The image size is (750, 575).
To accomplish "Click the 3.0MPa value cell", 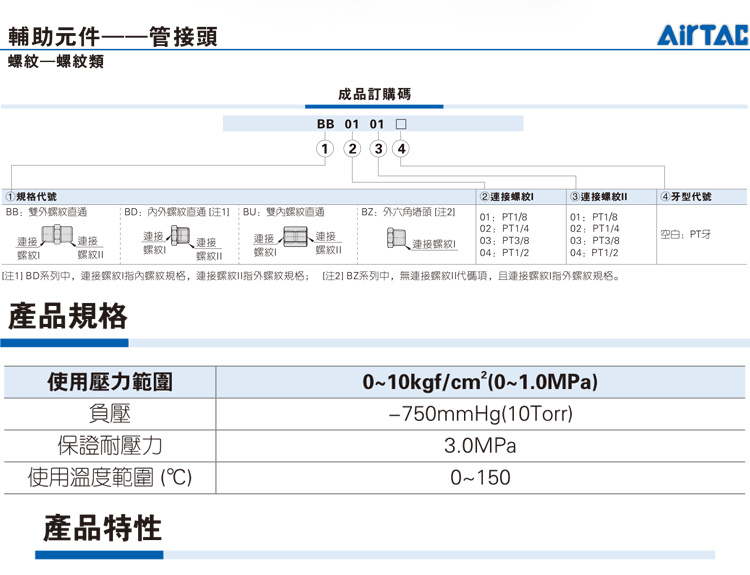I will coord(480,445).
